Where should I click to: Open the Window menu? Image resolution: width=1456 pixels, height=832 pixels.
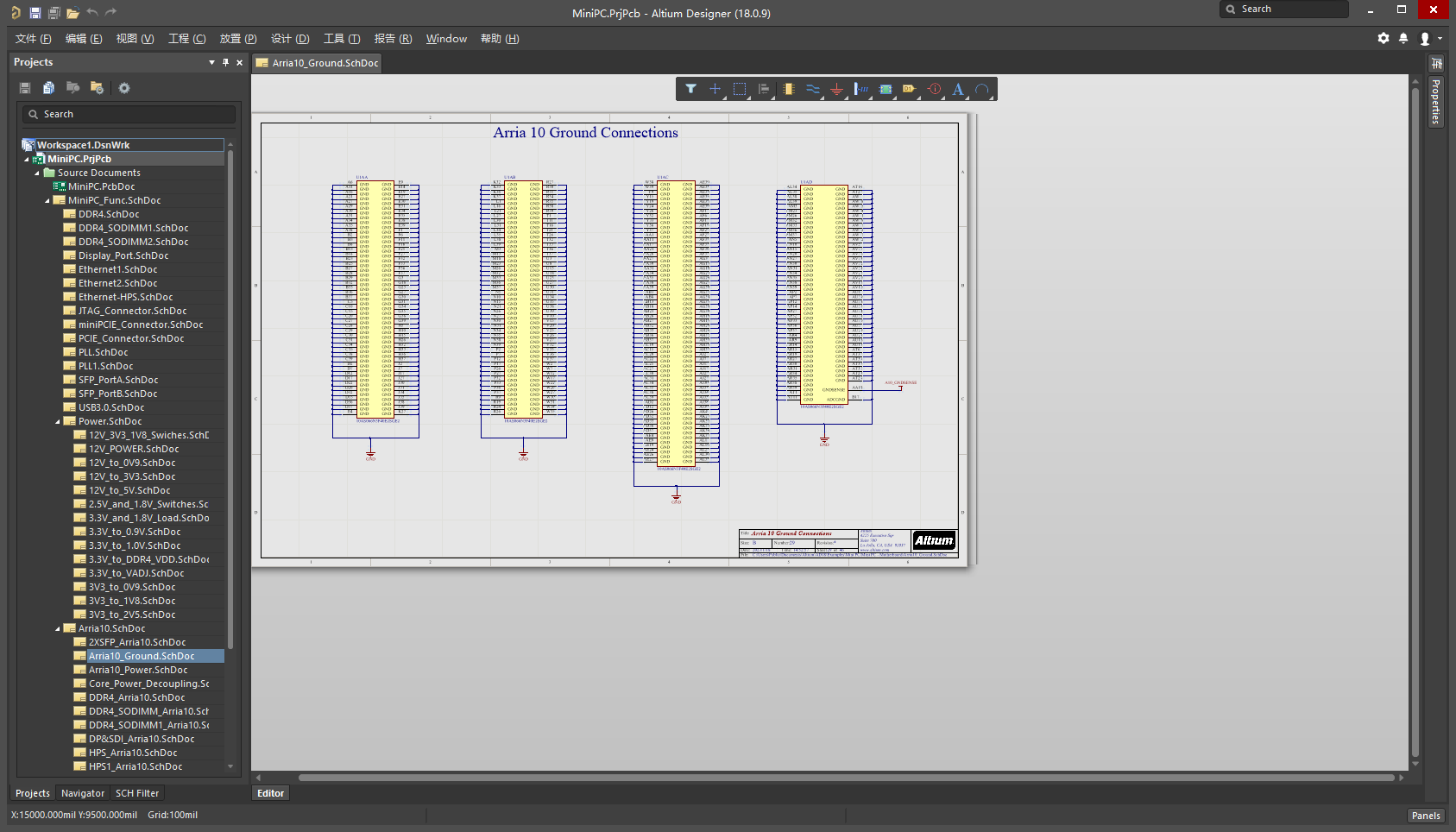tap(446, 39)
